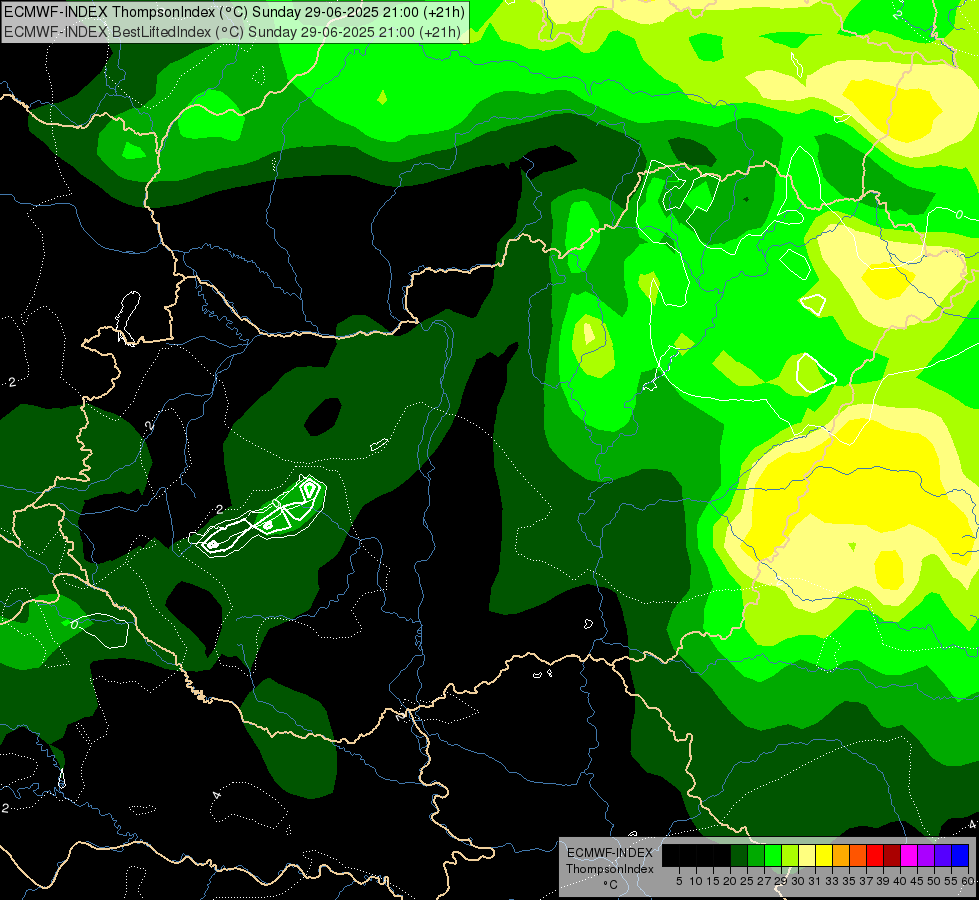Click the legend tick value 5
The height and width of the screenshot is (900, 979).
[x=679, y=881]
